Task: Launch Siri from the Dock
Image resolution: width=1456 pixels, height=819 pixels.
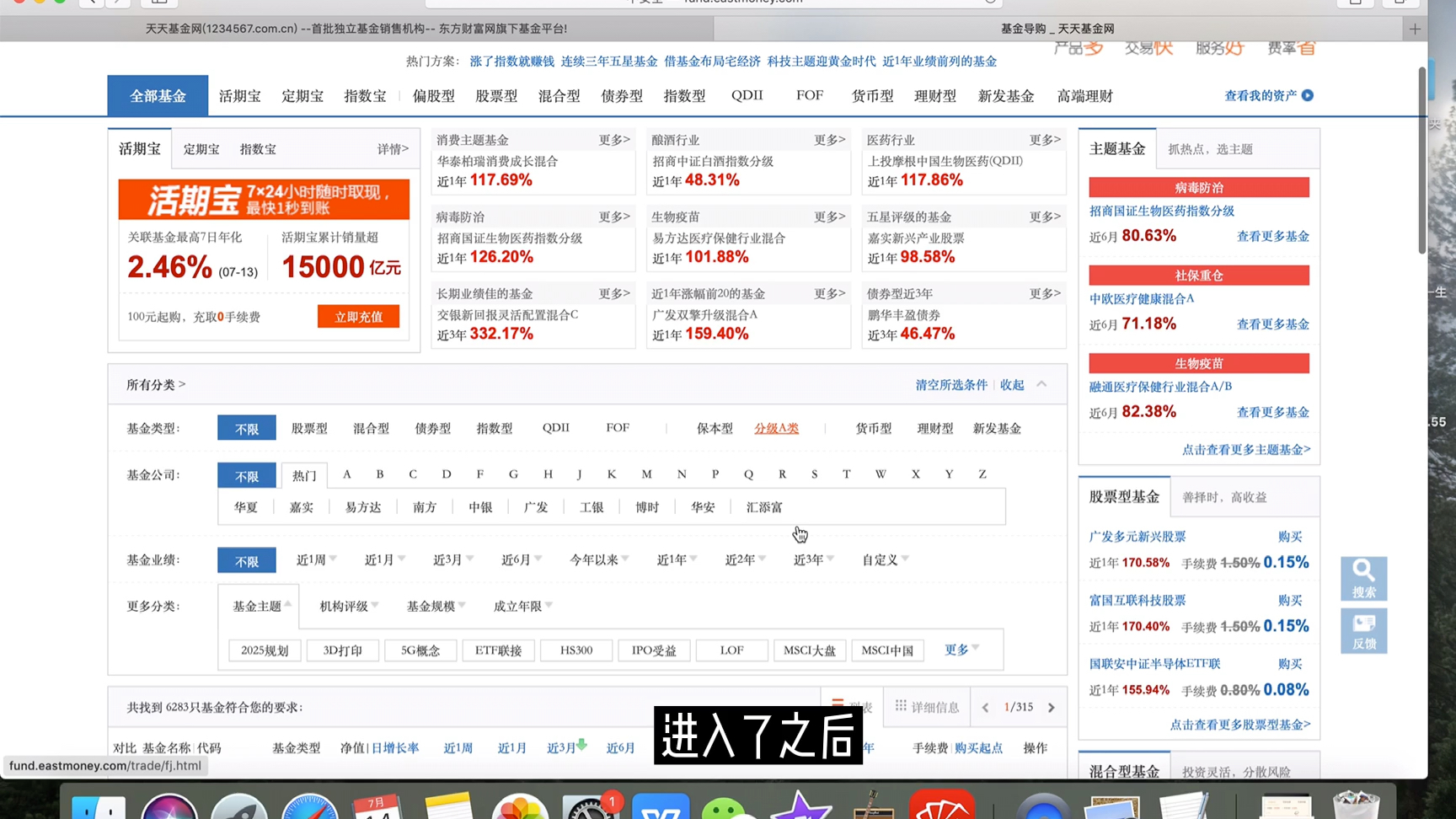Action: coord(169,806)
